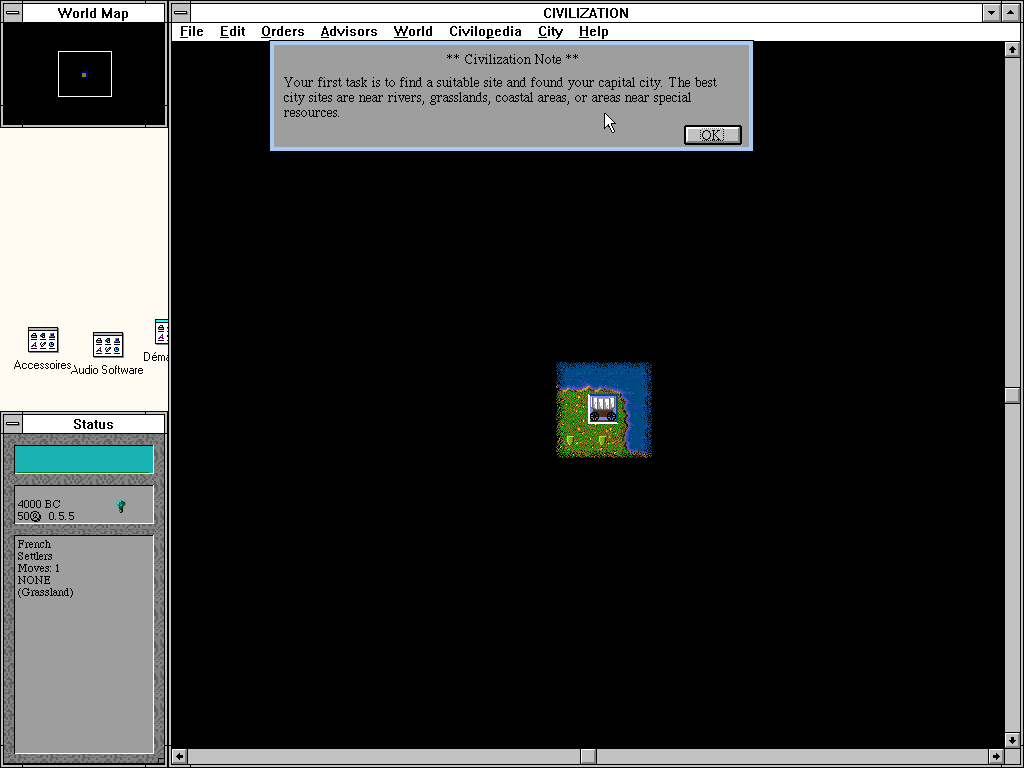Screen dimensions: 1024x768
Task: Click the horizontal scrollbar left arrow
Action: coord(180,756)
